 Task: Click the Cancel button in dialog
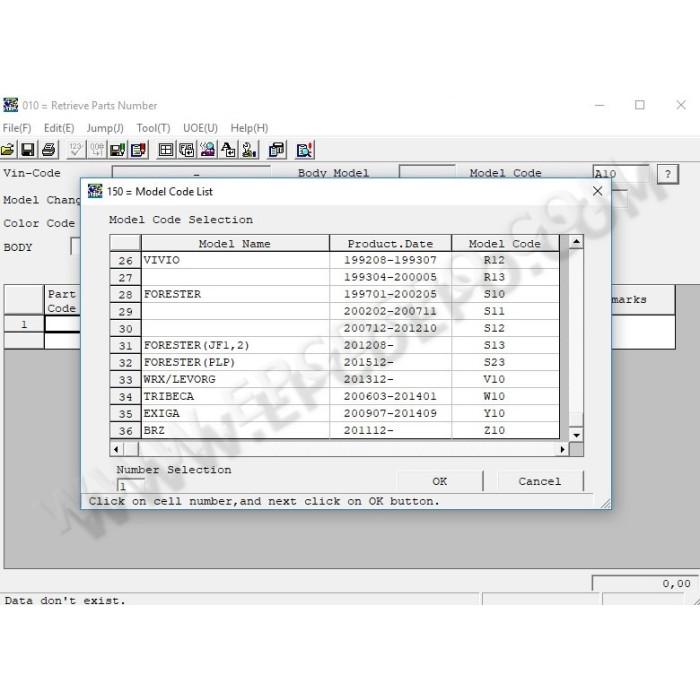click(540, 481)
